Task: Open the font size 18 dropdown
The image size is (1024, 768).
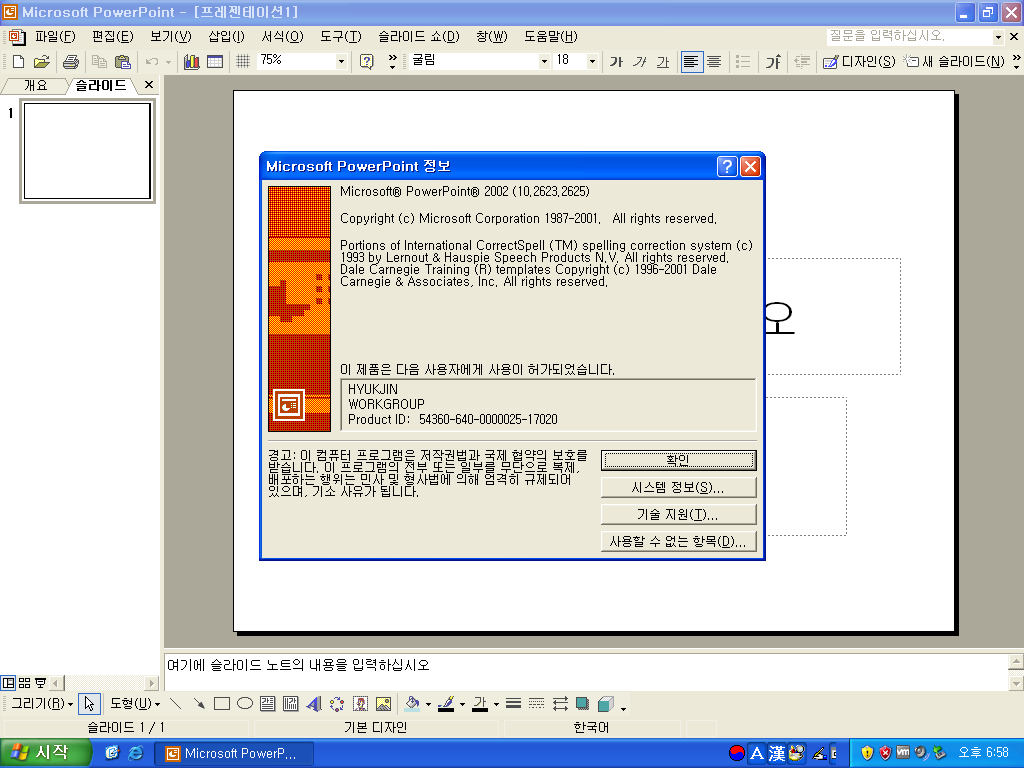Action: click(x=592, y=61)
